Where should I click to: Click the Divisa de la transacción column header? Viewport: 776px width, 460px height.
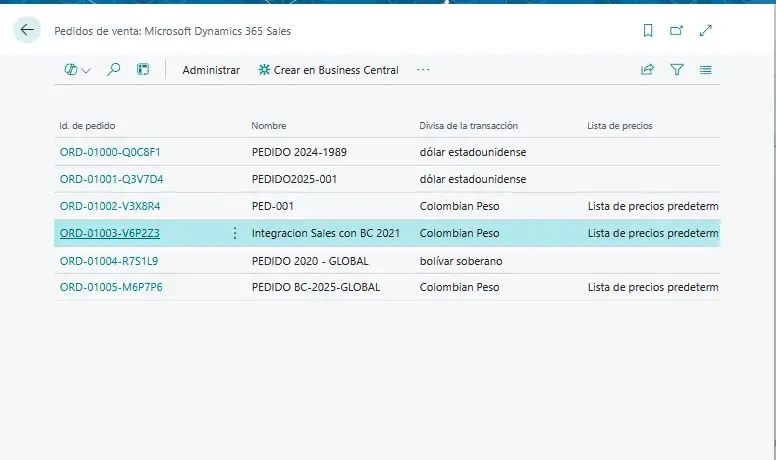[468, 126]
